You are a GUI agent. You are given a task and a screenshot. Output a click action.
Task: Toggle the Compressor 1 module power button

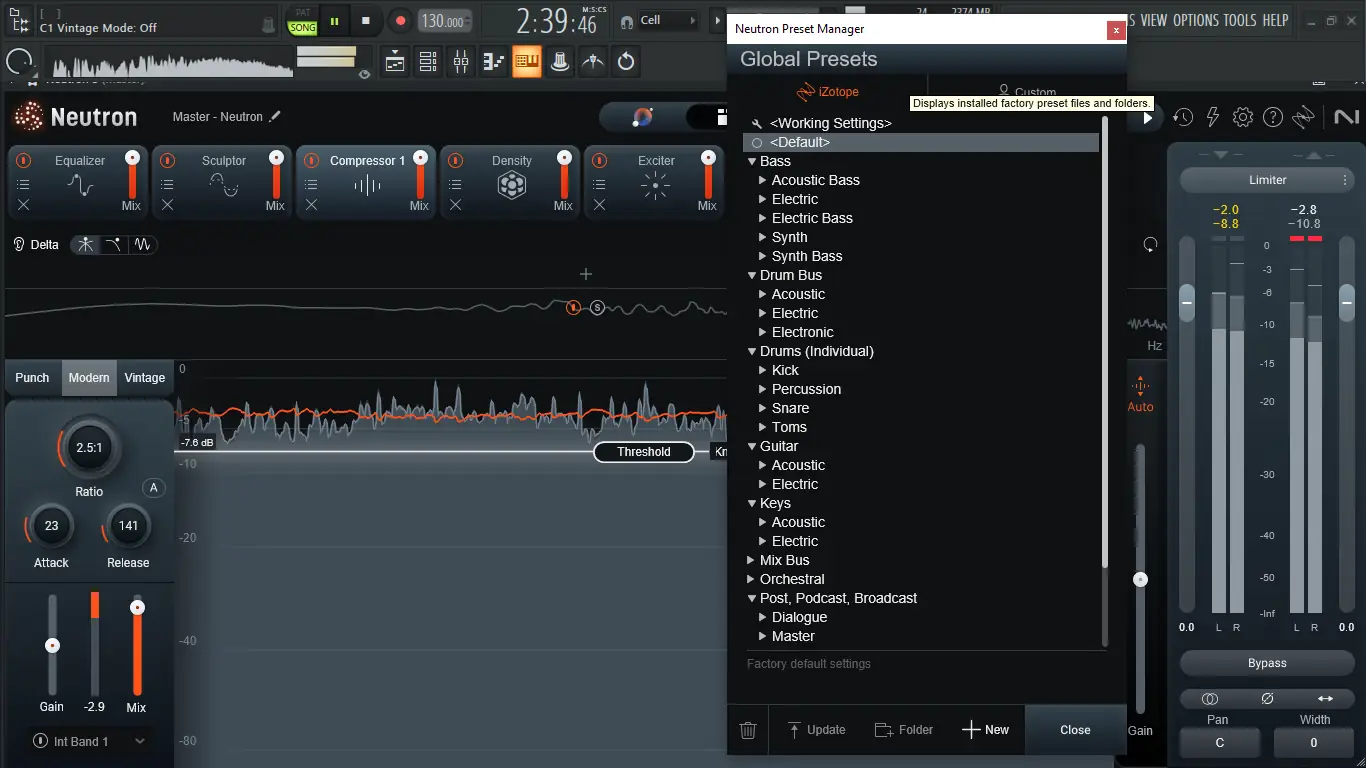[x=312, y=160]
